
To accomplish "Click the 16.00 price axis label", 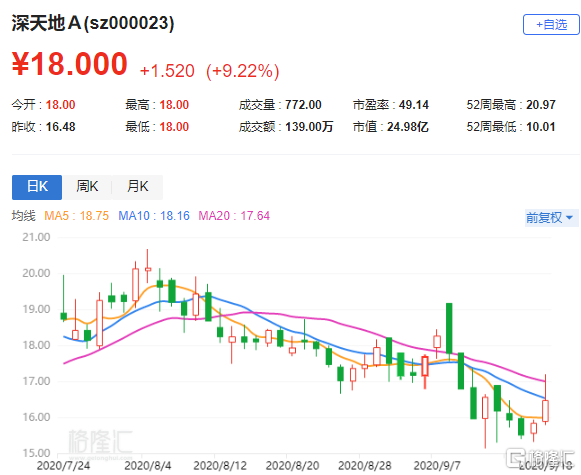I will pyautogui.click(x=36, y=417).
